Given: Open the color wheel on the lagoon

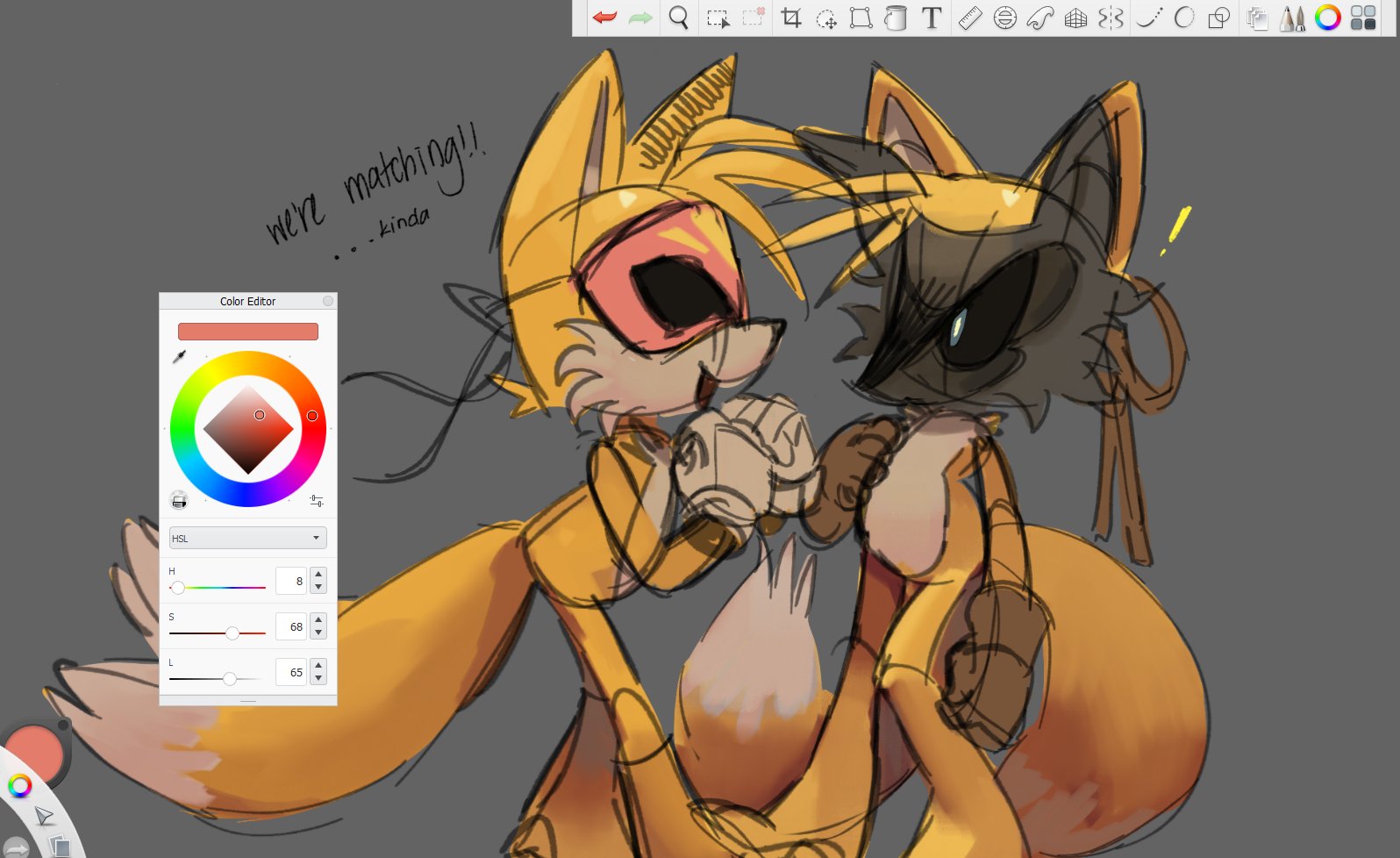Looking at the screenshot, I should point(19,786).
